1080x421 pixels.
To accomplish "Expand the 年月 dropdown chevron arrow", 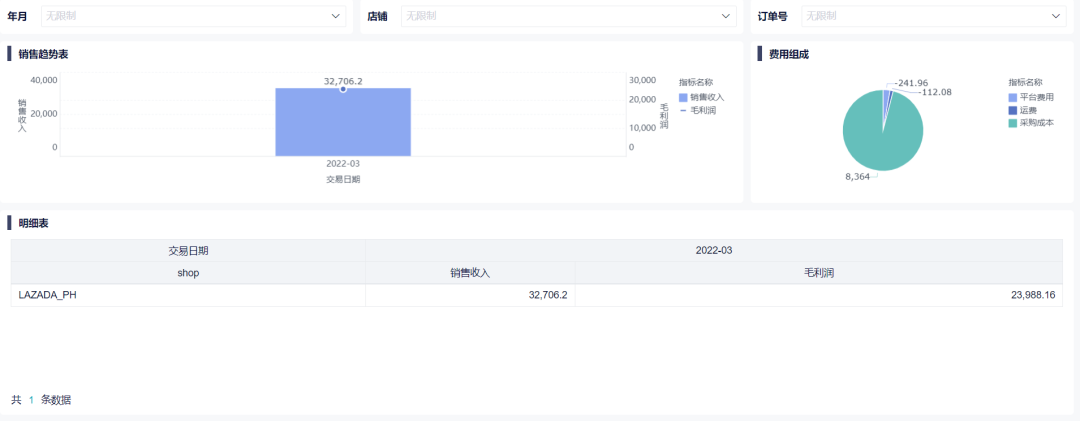I will 335,16.
